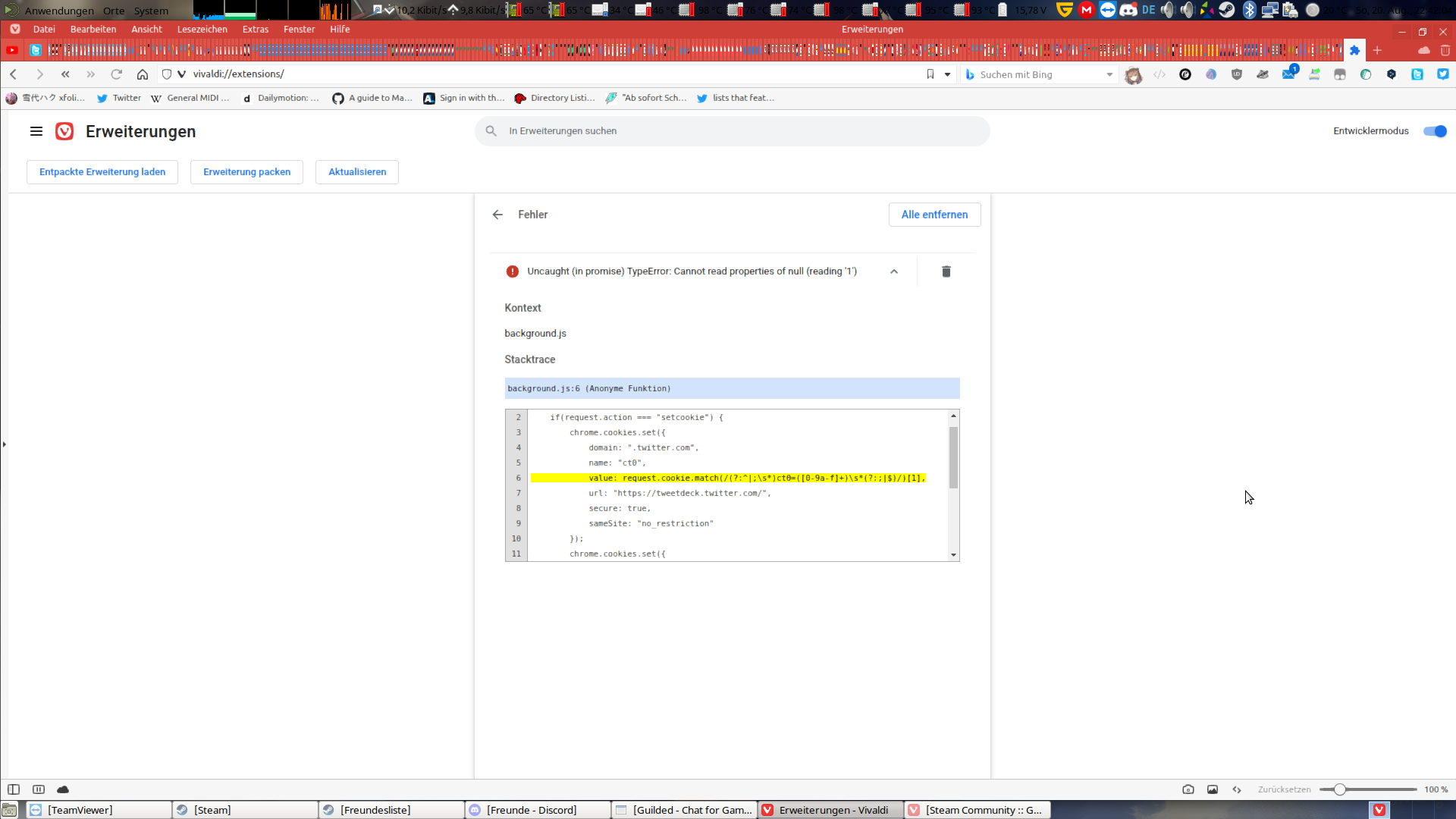Click the Alle entfernen button

click(x=934, y=215)
